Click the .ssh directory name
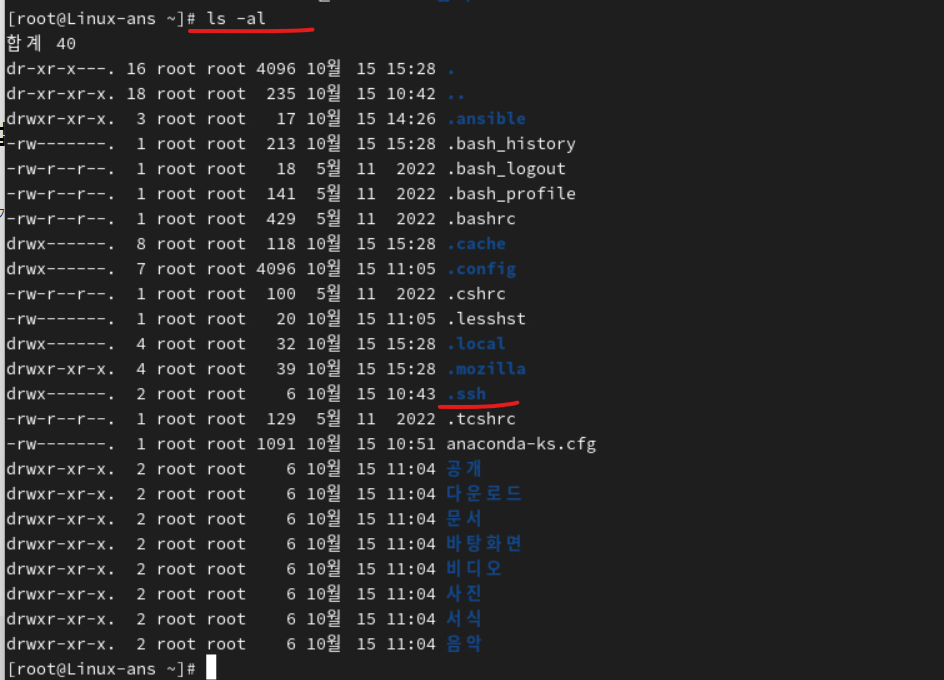Screen dimensions: 944x680 coord(467,394)
